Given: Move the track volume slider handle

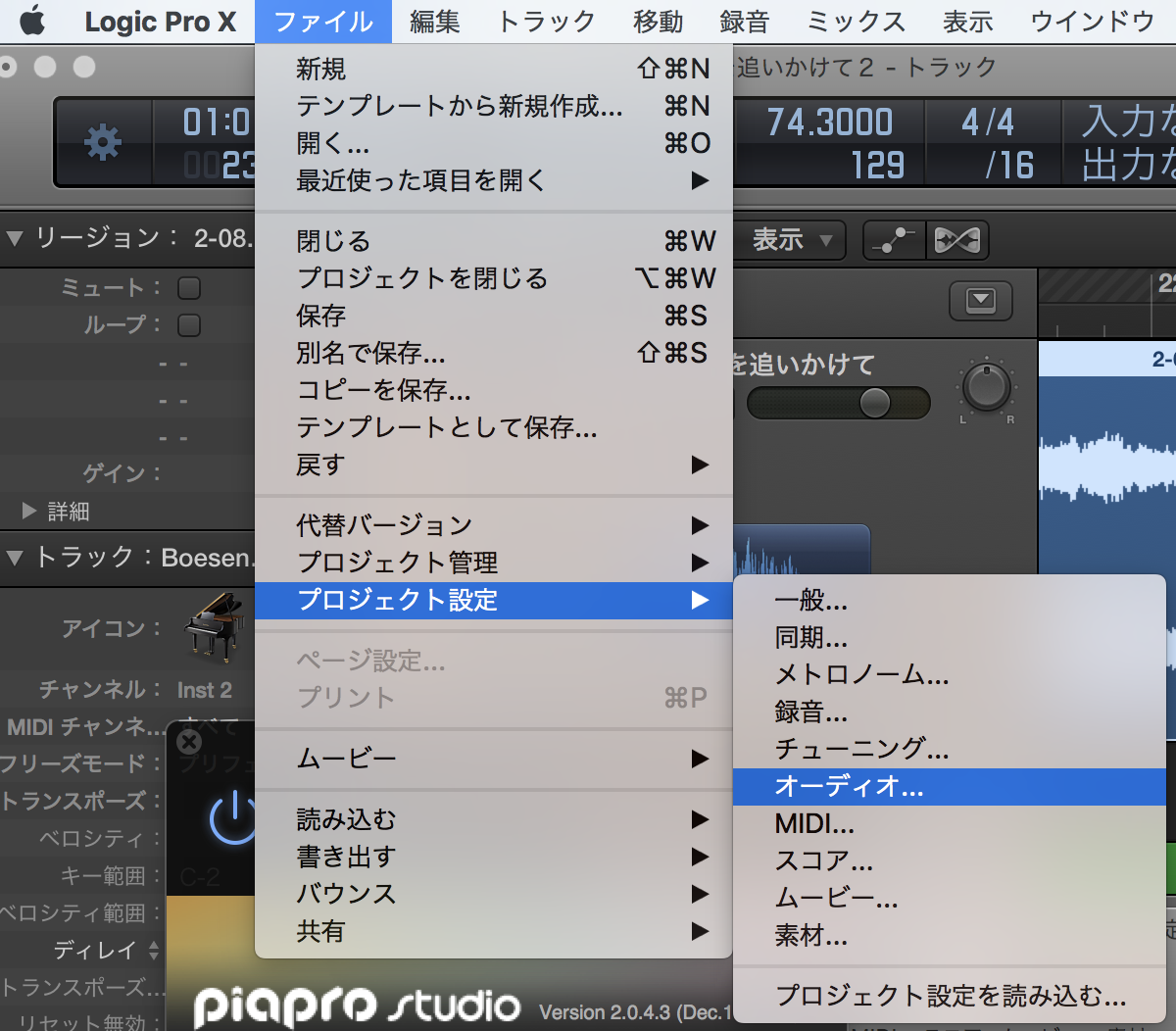Looking at the screenshot, I should coord(875,403).
